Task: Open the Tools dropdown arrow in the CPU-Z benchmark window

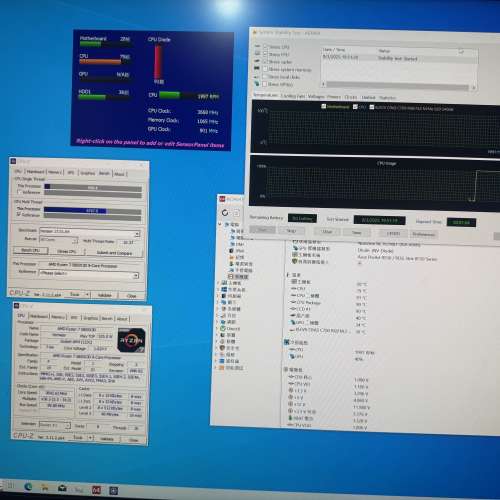Action: click(87, 295)
